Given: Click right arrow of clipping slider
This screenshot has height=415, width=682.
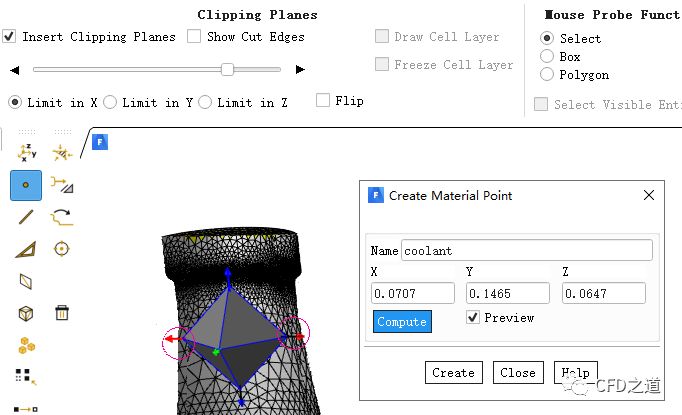Looking at the screenshot, I should coord(300,70).
